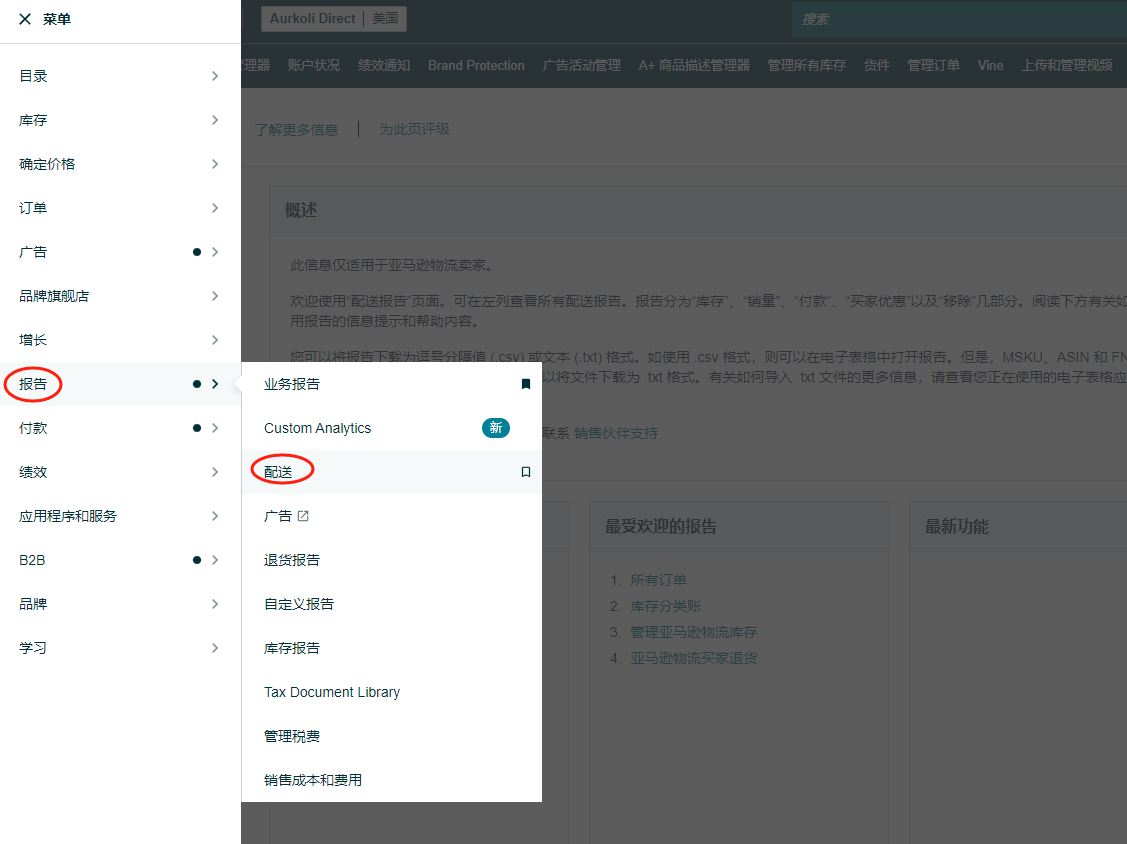The width and height of the screenshot is (1127, 844).
Task: Close the menu with the X icon
Action: [x=25, y=19]
